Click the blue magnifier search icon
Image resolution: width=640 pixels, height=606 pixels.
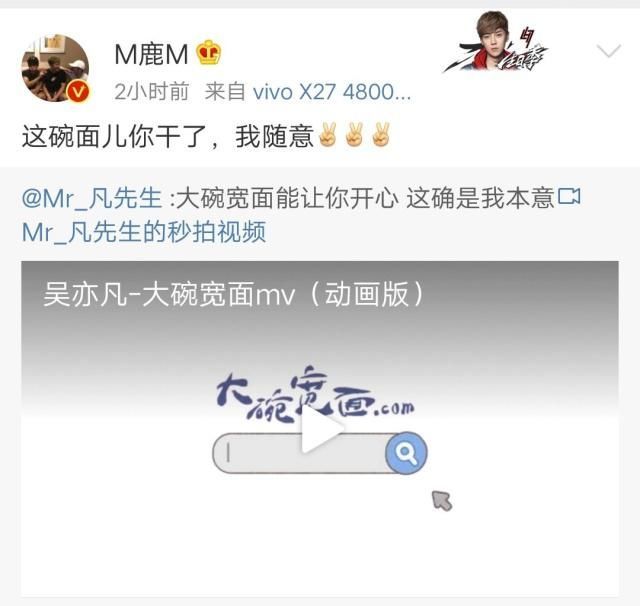406,453
